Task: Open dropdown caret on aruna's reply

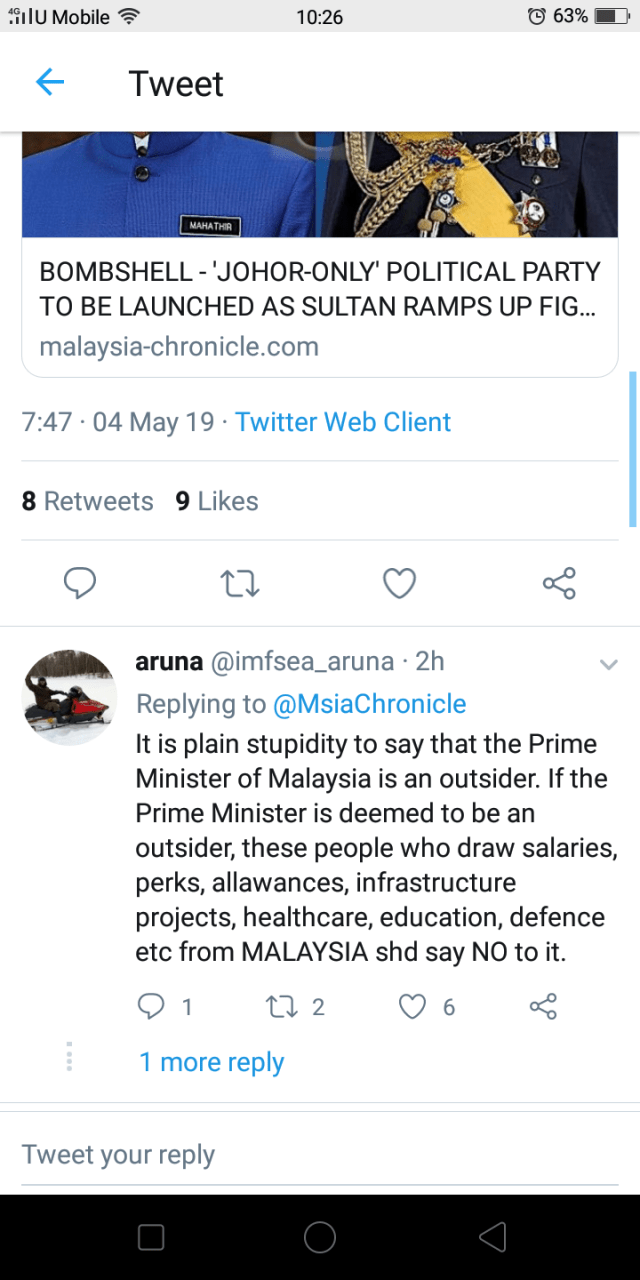Action: (x=608, y=664)
